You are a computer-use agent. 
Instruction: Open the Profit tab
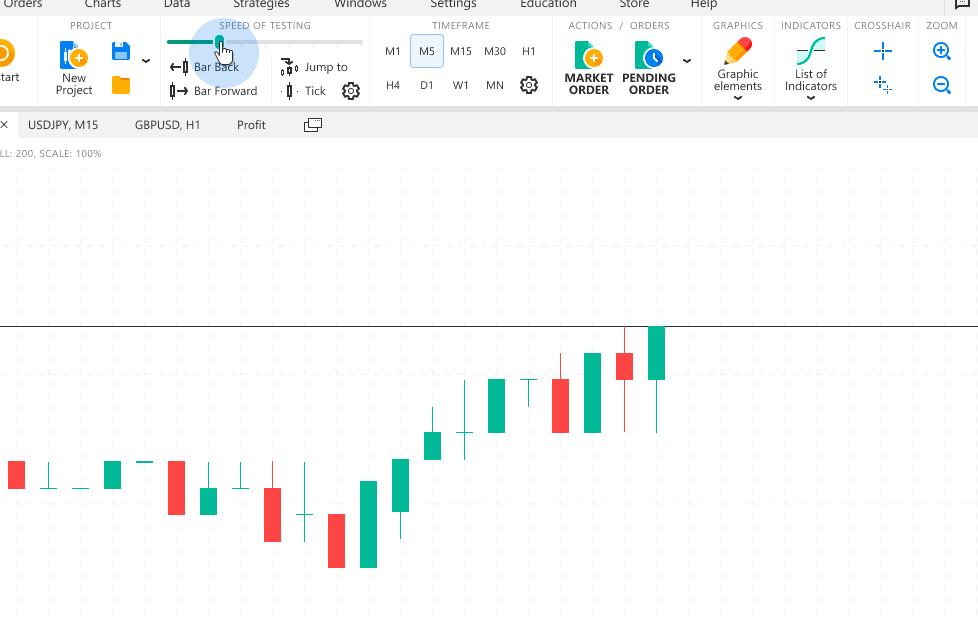(251, 125)
